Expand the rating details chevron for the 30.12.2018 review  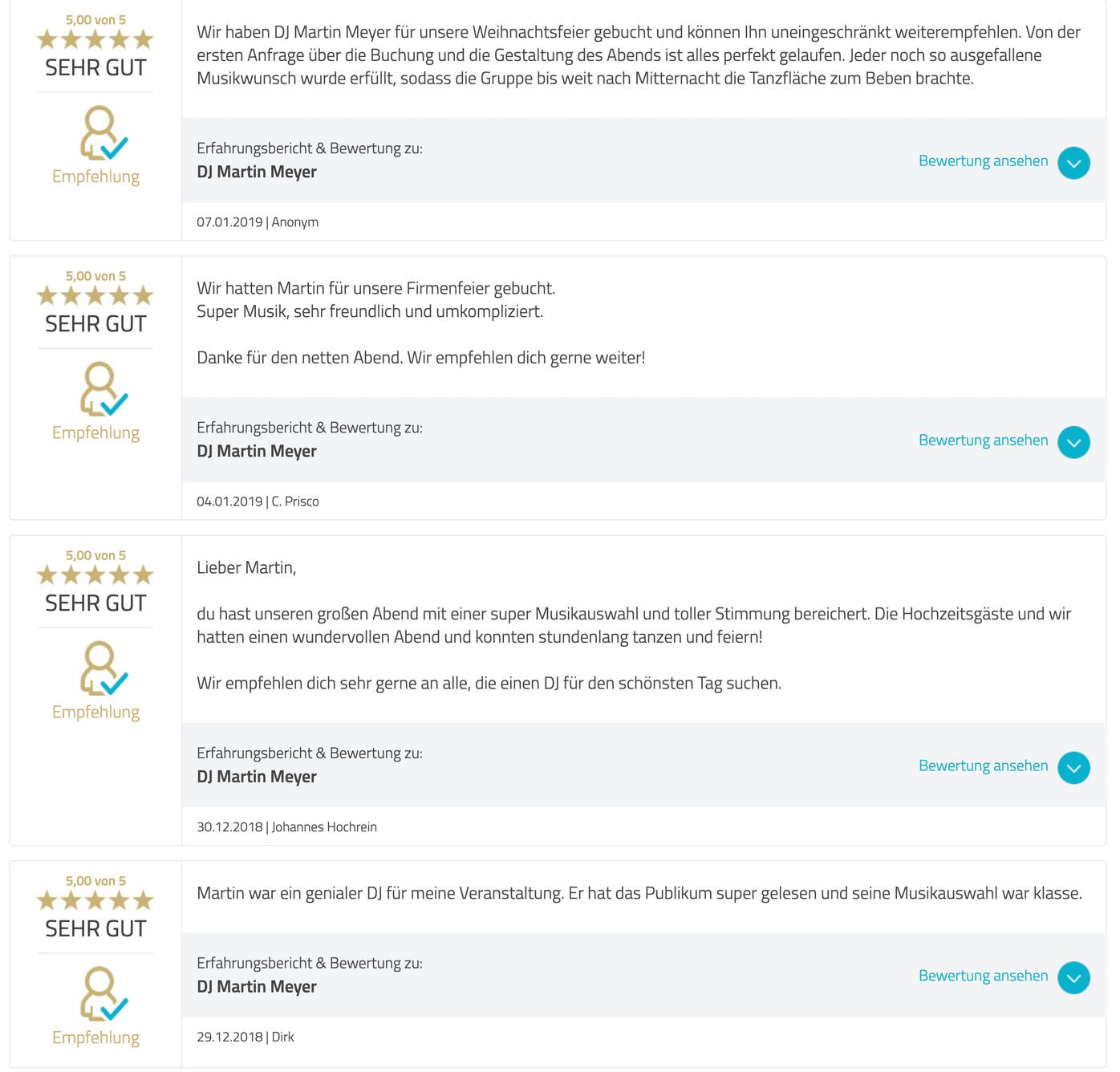(x=1073, y=768)
